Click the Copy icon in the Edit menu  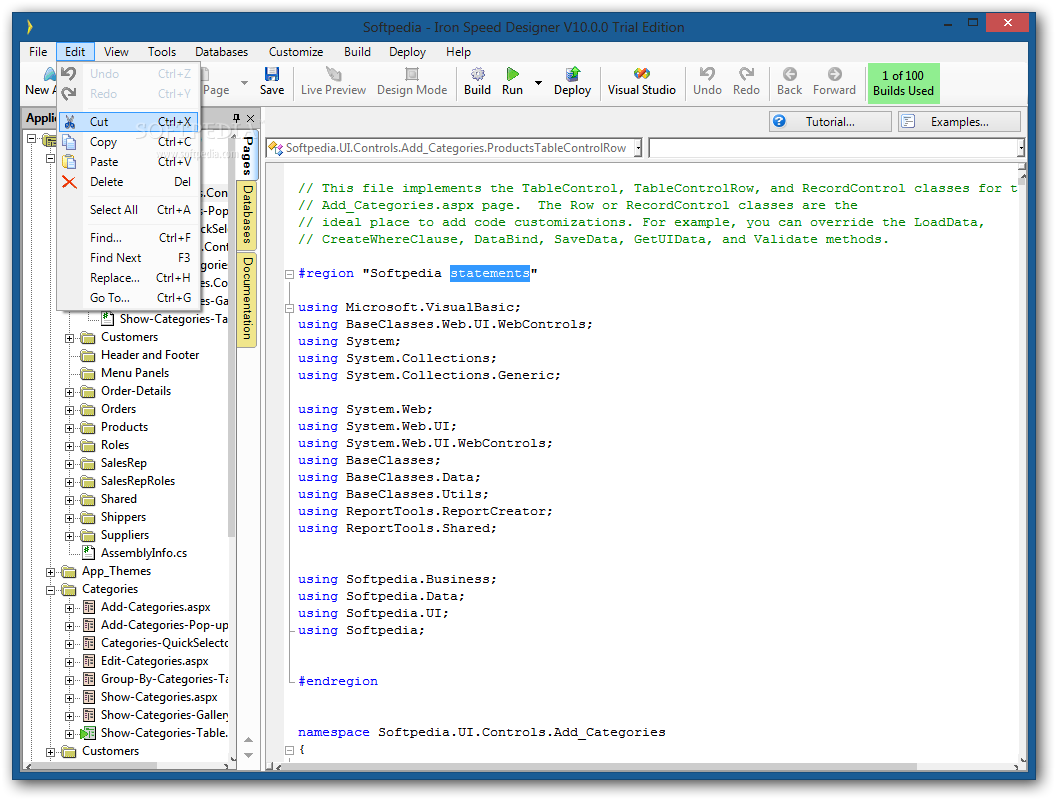[69, 142]
